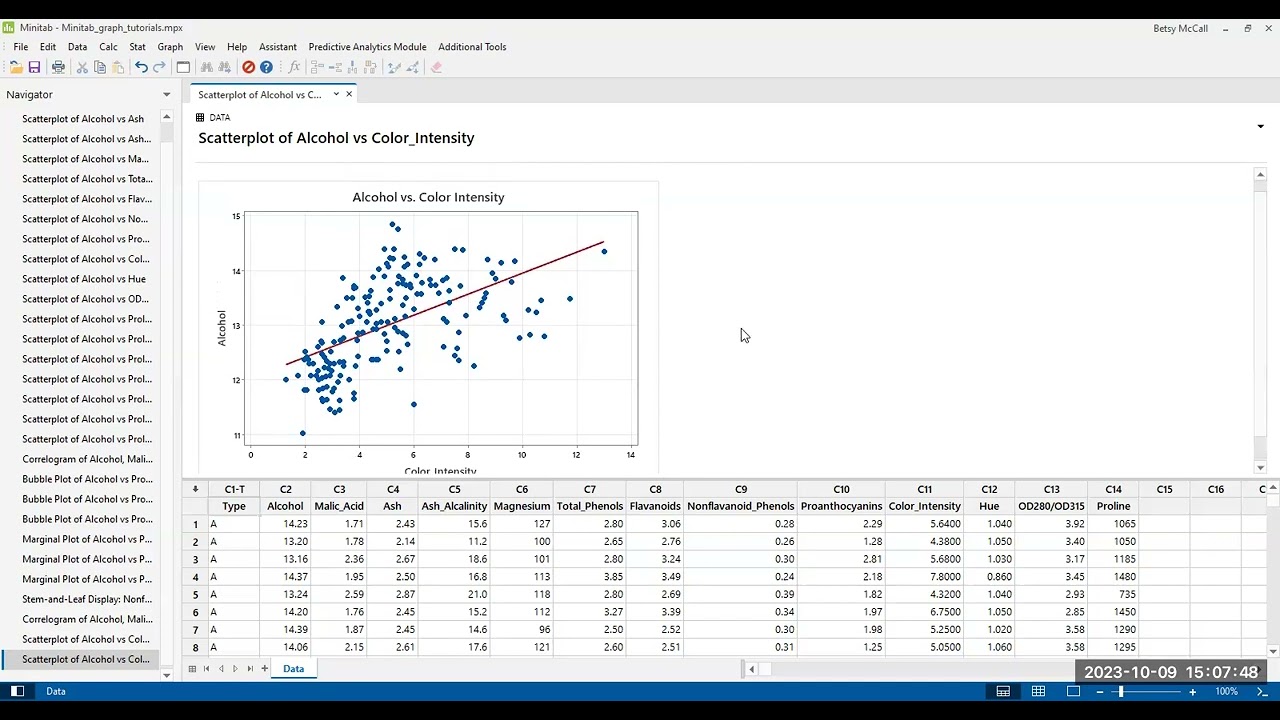Select the Data worksheet tab
The height and width of the screenshot is (720, 1280).
click(293, 668)
